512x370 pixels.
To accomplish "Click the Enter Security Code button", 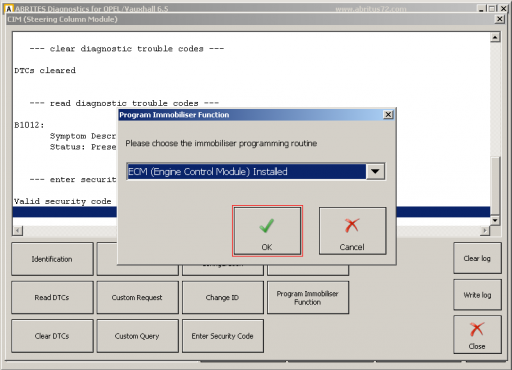I will click(x=223, y=336).
